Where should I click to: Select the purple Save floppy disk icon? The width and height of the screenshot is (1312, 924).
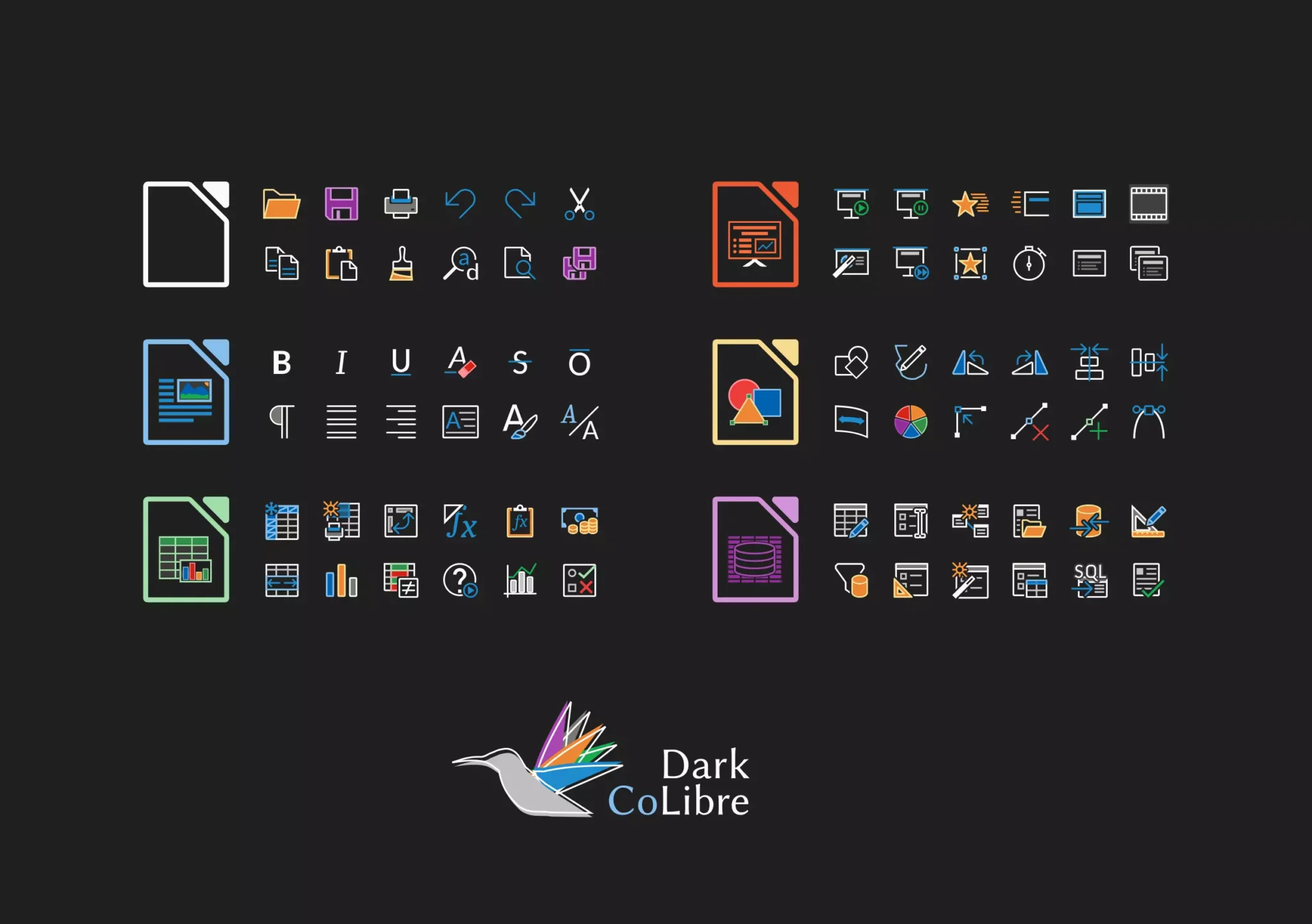pyautogui.click(x=341, y=204)
